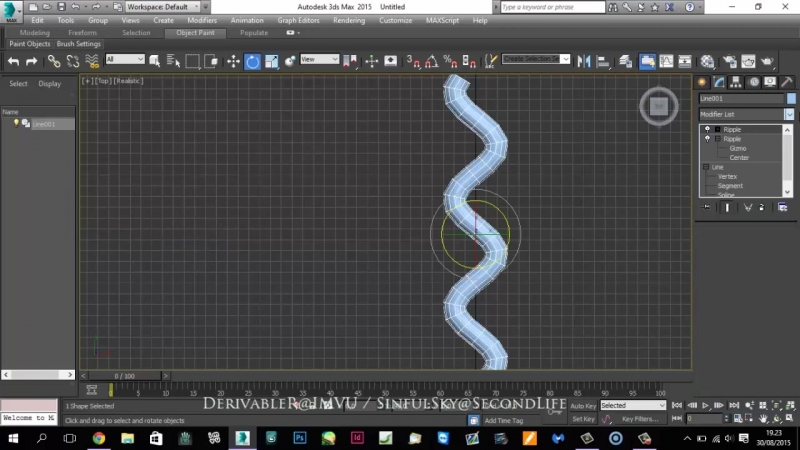Open the Workspace: Default dropdown
Image resolution: width=800 pixels, height=450 pixels.
tap(160, 7)
